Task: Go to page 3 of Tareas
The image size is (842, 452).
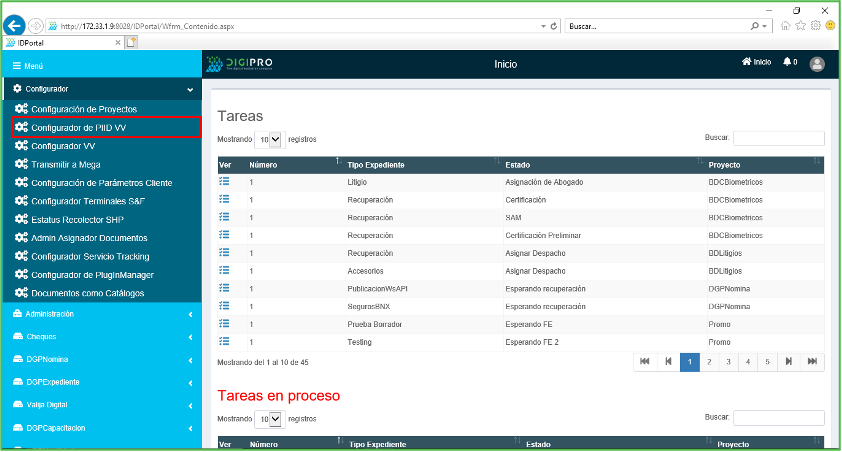Action: click(x=729, y=361)
